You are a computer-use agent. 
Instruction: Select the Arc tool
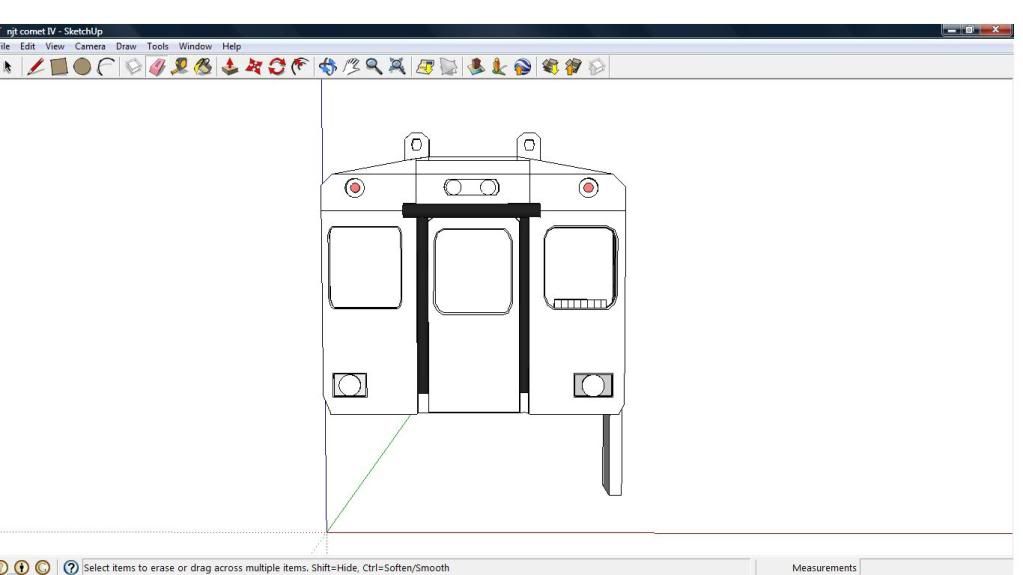point(106,67)
